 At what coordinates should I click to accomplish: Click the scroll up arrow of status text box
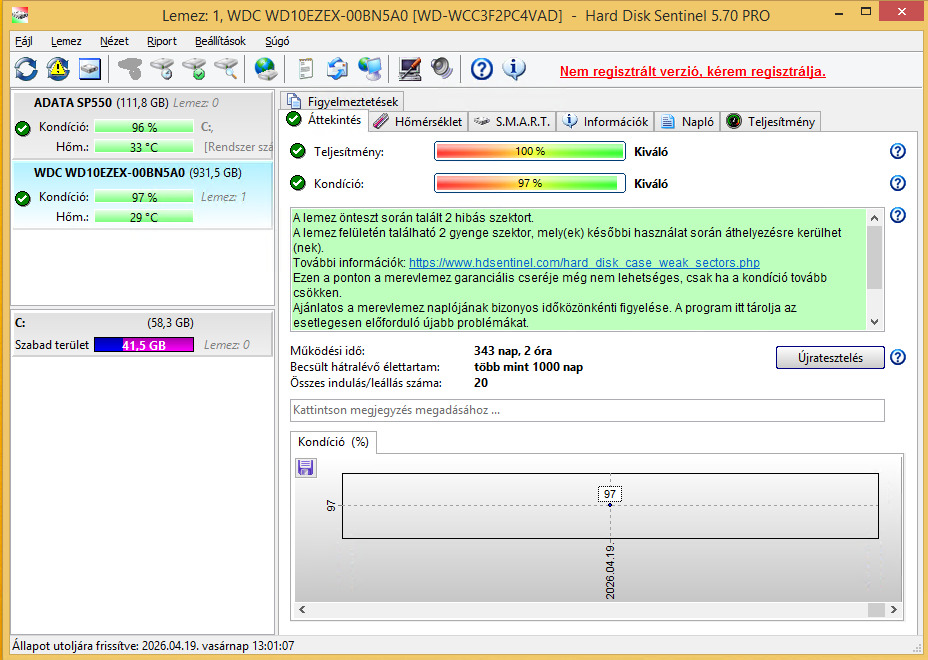(x=874, y=218)
